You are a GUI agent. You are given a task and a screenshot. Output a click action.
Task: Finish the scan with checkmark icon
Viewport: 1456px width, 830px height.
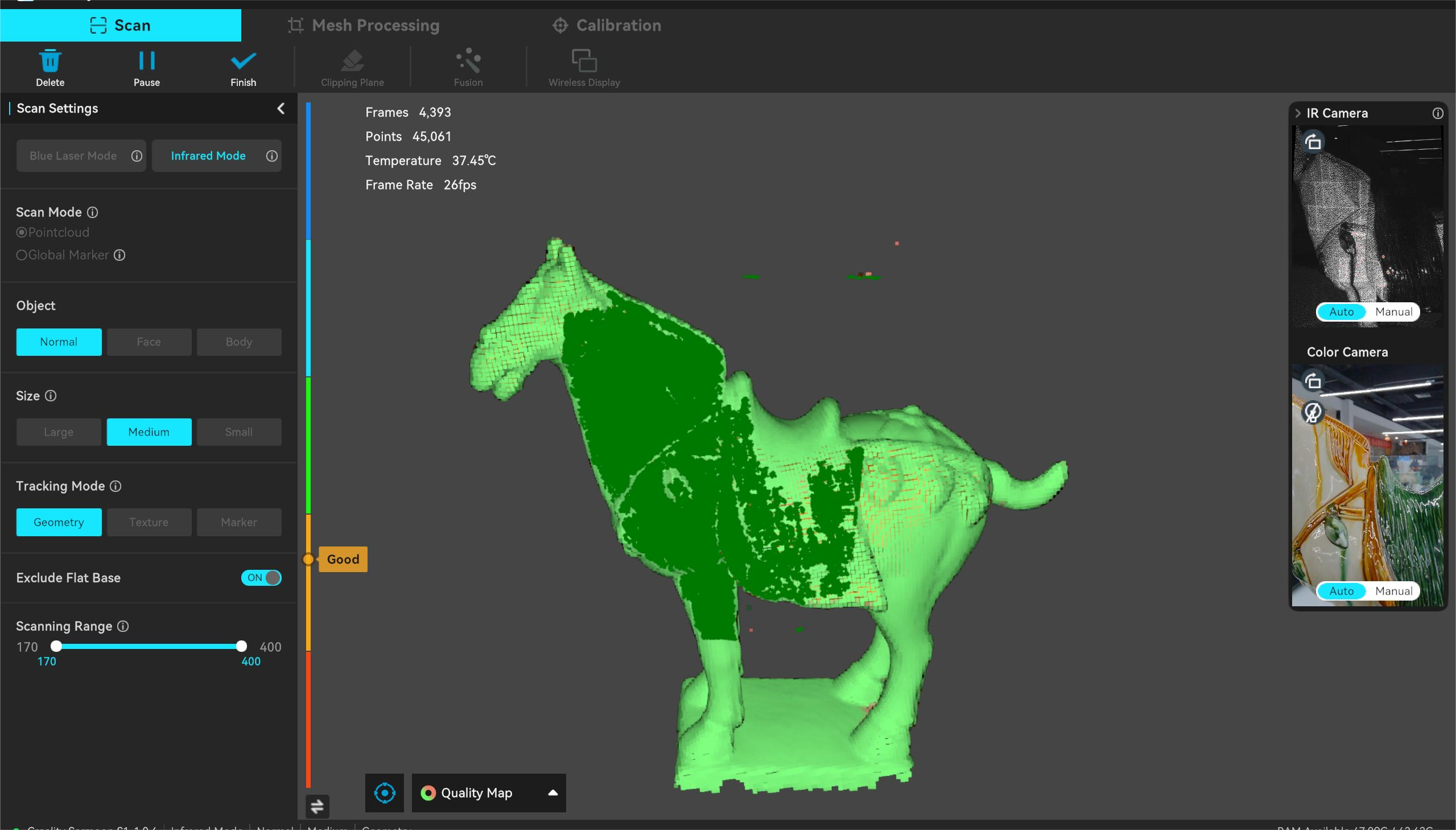[x=244, y=61]
